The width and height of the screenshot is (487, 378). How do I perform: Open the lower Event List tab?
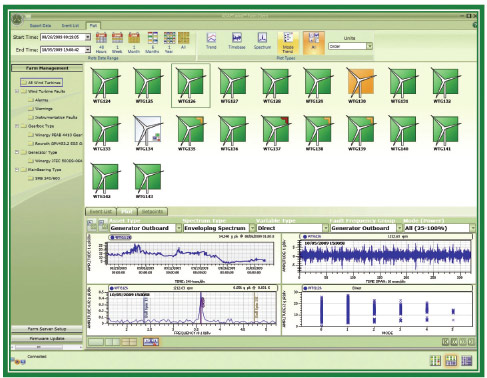tap(101, 212)
